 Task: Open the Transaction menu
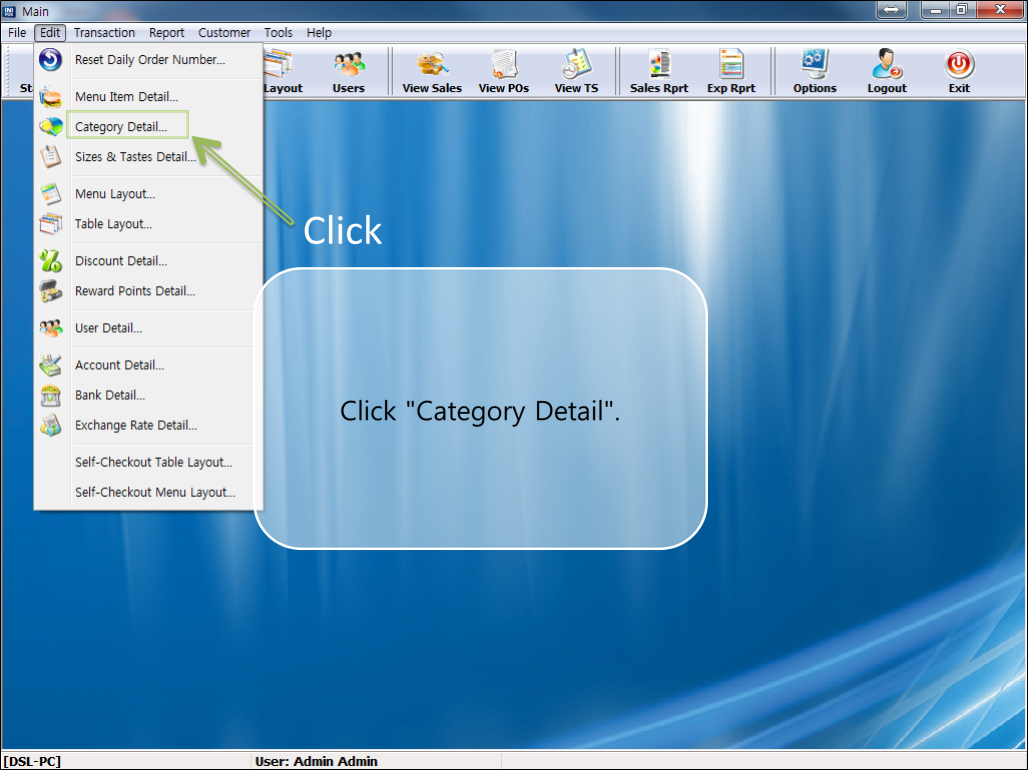[104, 32]
